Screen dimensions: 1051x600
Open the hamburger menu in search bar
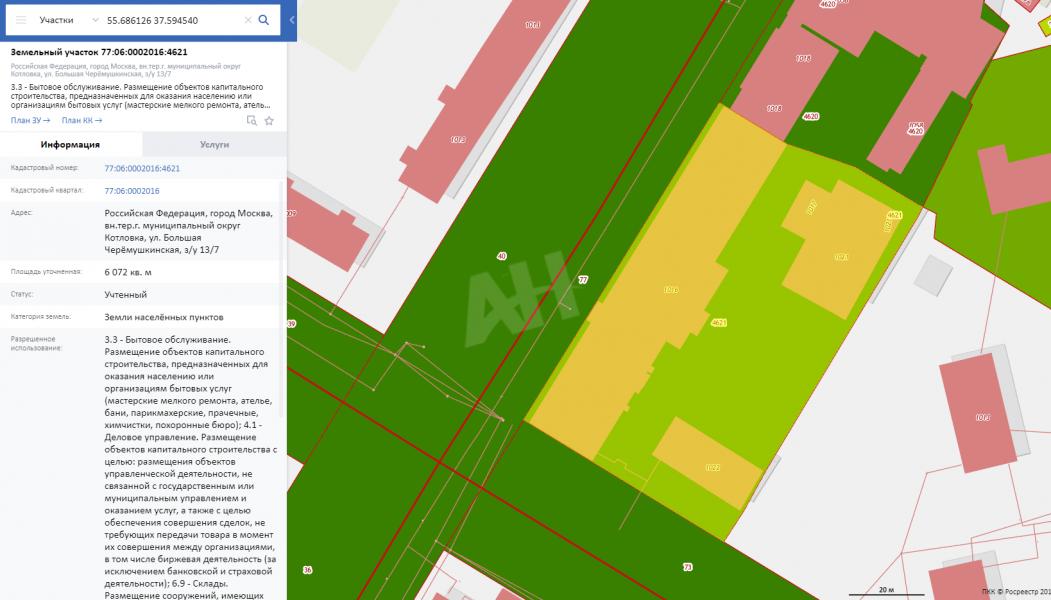pyautogui.click(x=21, y=20)
